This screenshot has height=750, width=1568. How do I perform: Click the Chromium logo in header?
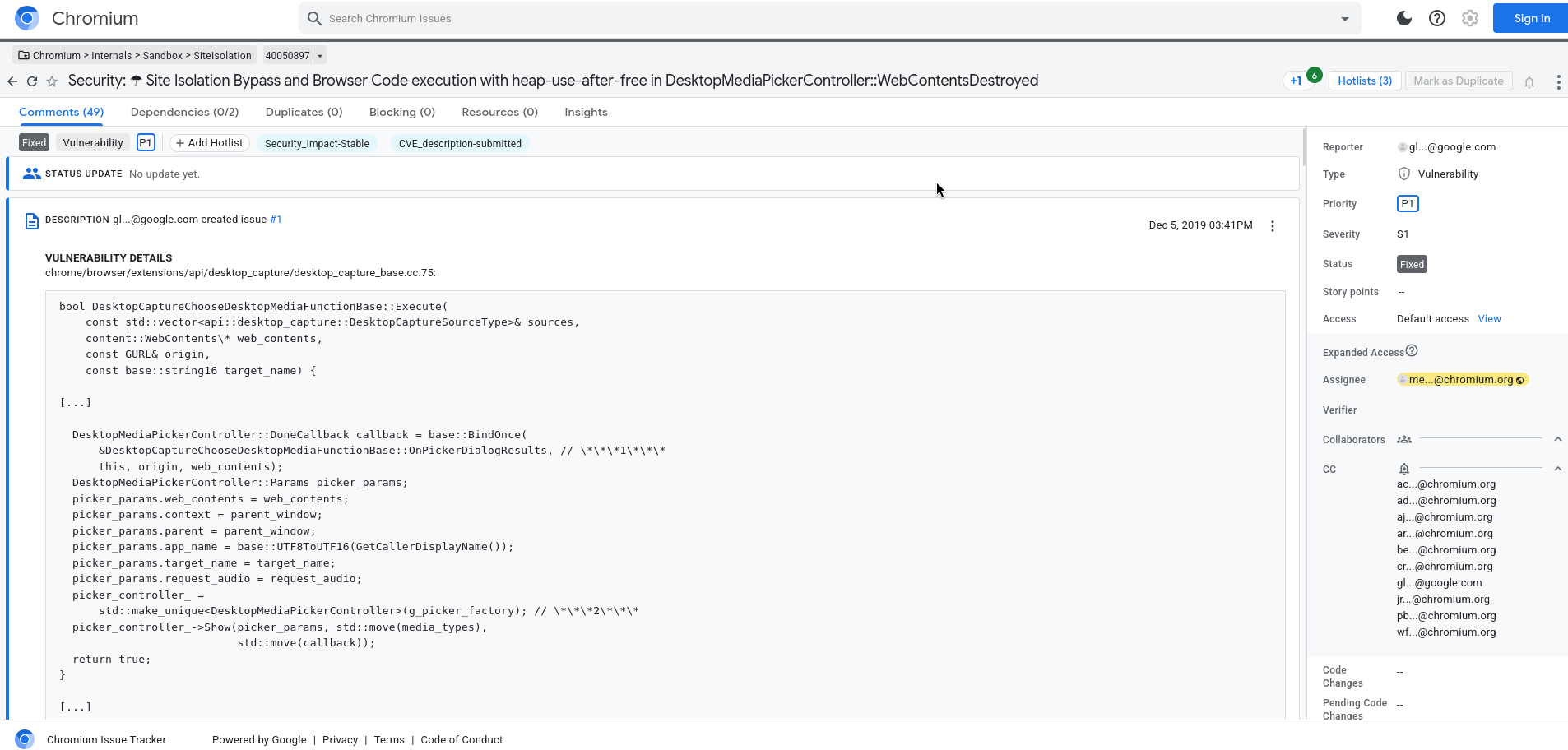coord(27,18)
